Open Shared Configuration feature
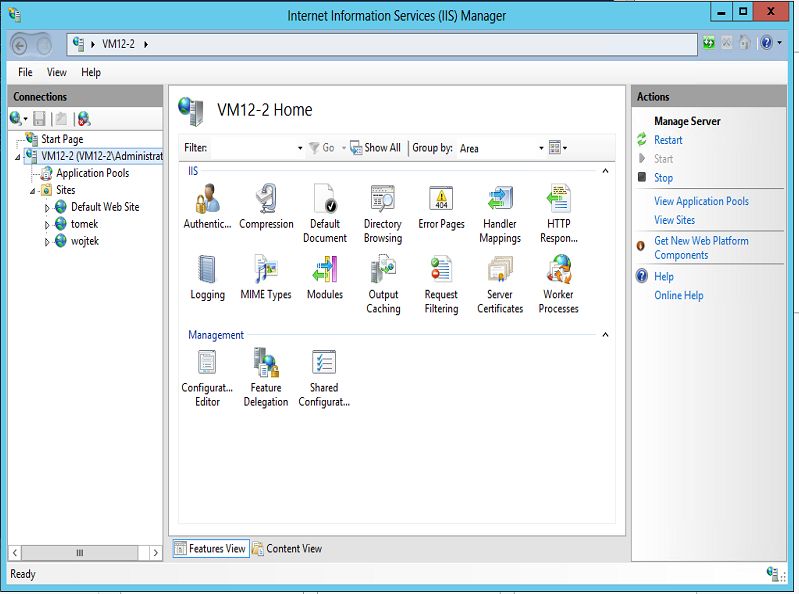 pyautogui.click(x=324, y=378)
